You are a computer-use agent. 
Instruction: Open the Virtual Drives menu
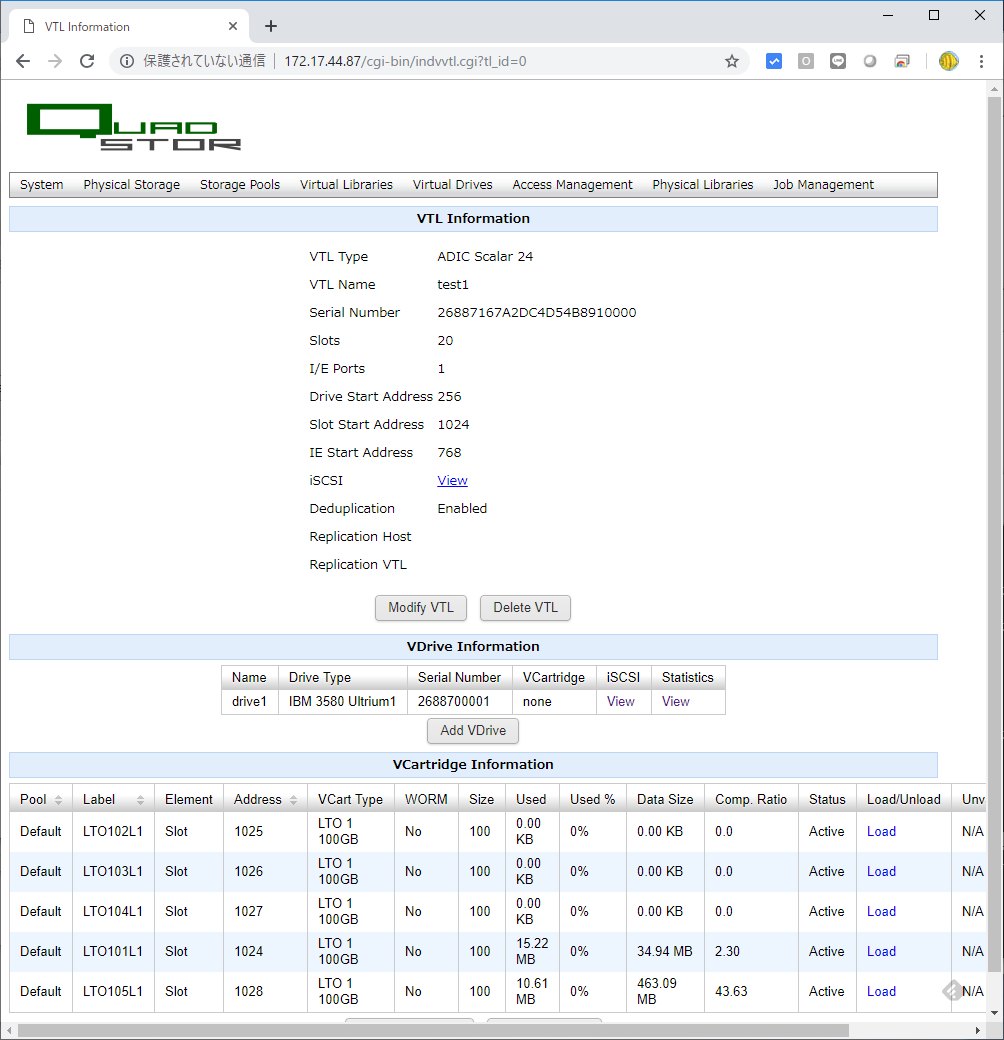(452, 185)
